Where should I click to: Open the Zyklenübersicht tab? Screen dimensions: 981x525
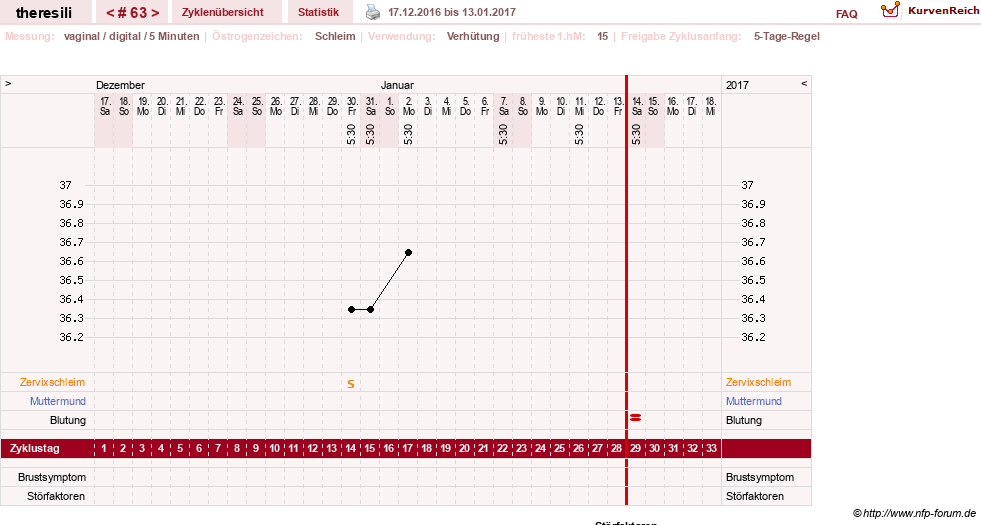[223, 12]
